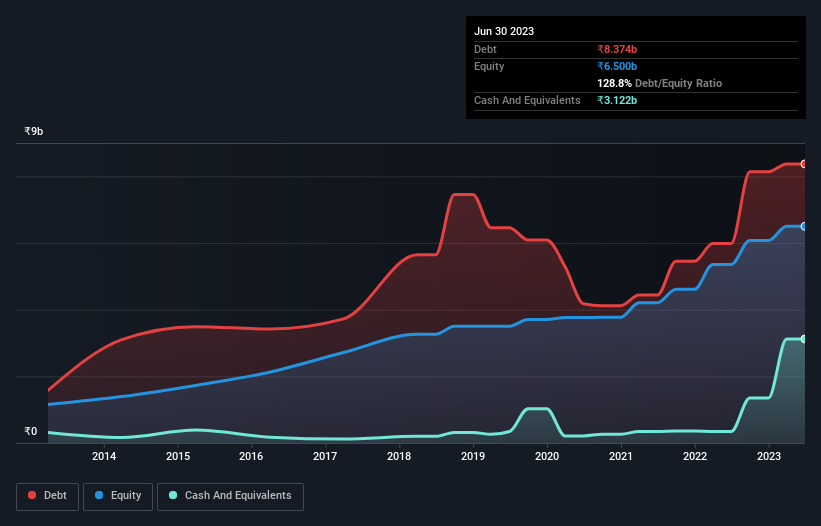
Task: Click the ₹9b y-axis label
Action: pyautogui.click(x=34, y=131)
